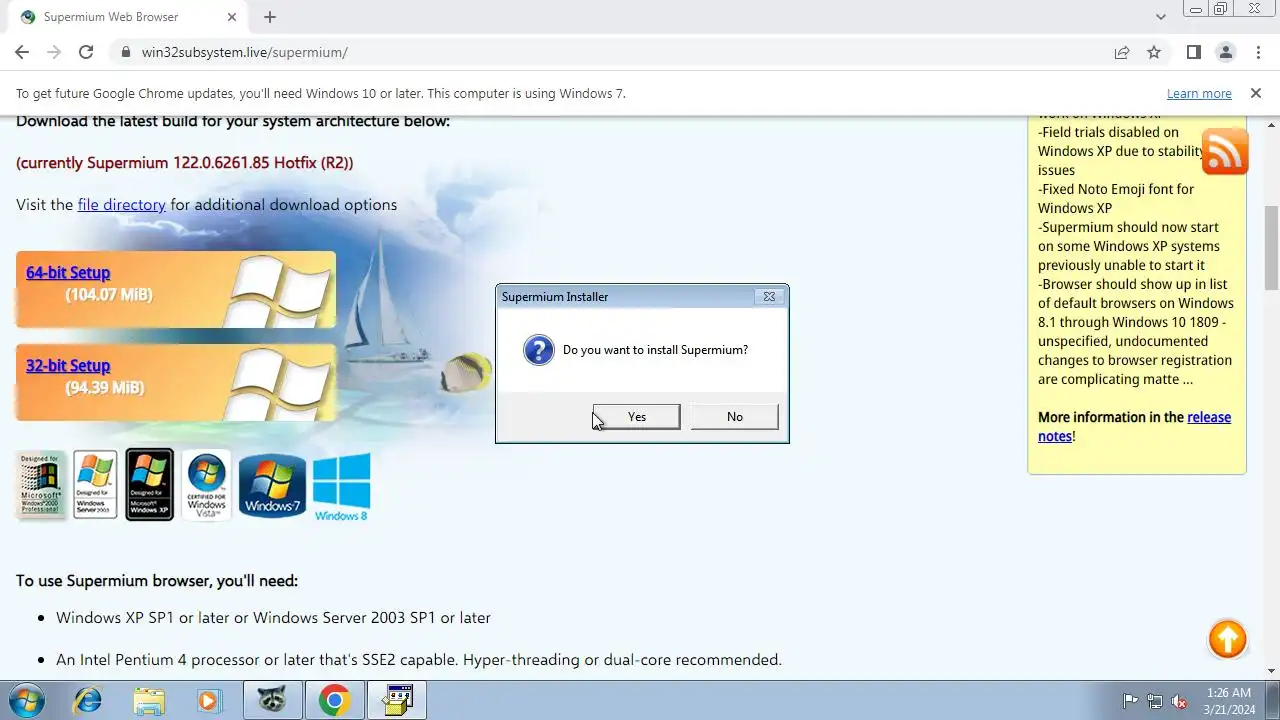The height and width of the screenshot is (720, 1280).
Task: Switch to Chrome in the taskbar
Action: (x=334, y=700)
